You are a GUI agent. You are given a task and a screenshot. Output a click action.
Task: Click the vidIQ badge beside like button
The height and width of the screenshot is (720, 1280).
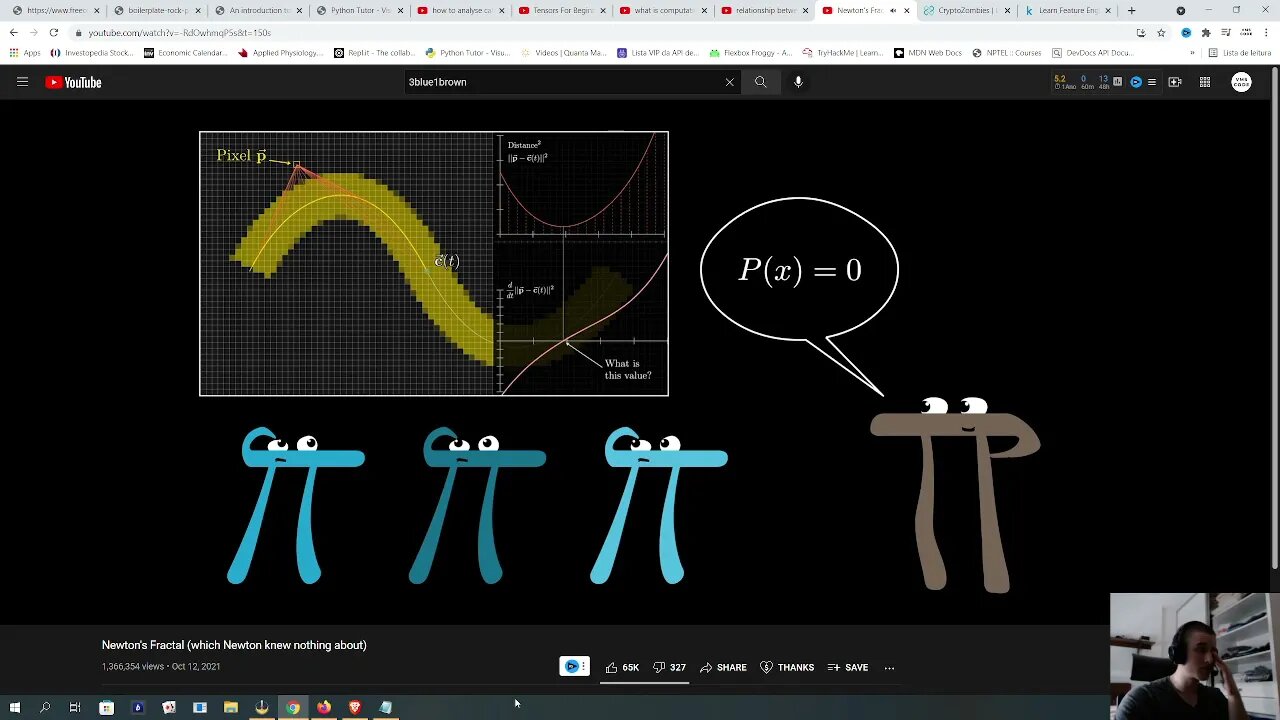[574, 667]
